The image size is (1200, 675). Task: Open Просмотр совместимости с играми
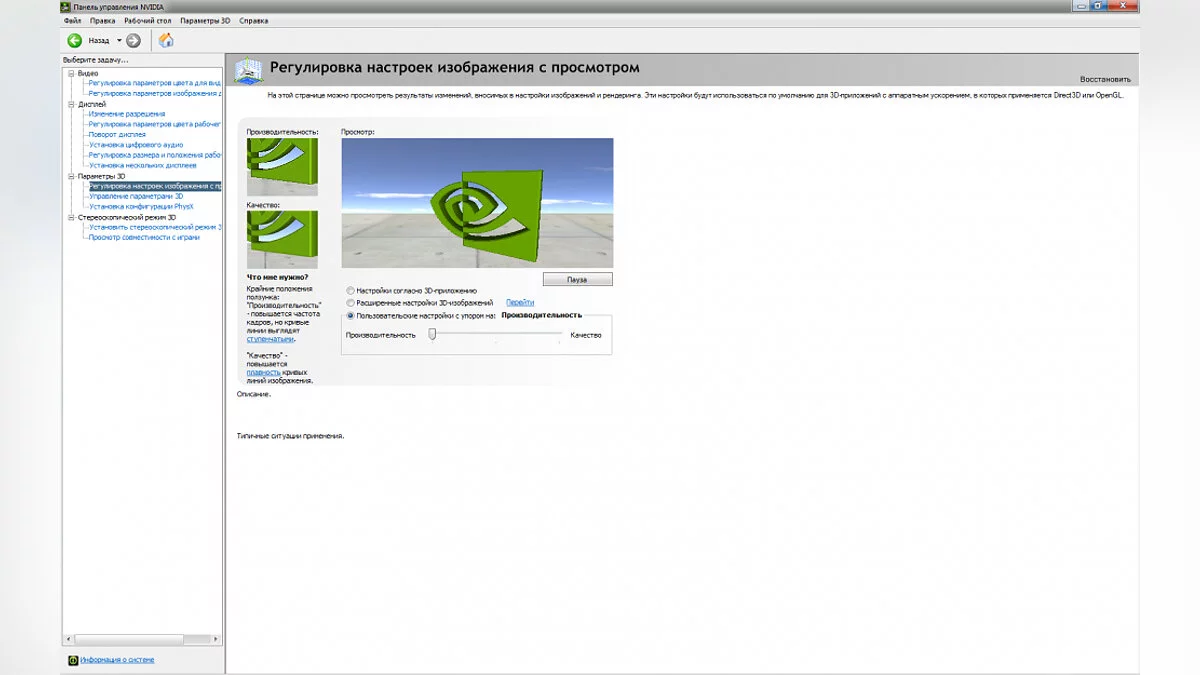coord(144,237)
